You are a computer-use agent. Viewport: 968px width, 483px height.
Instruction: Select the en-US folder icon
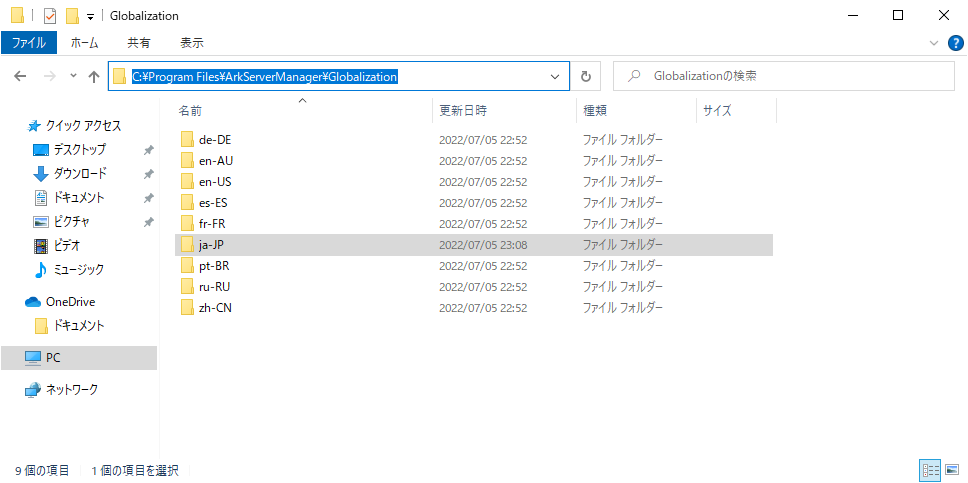coord(188,182)
